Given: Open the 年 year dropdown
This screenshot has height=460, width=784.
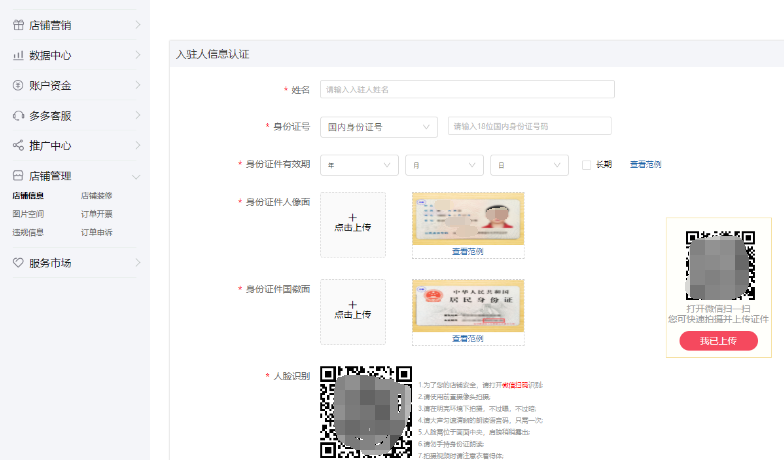Looking at the screenshot, I should [x=359, y=165].
